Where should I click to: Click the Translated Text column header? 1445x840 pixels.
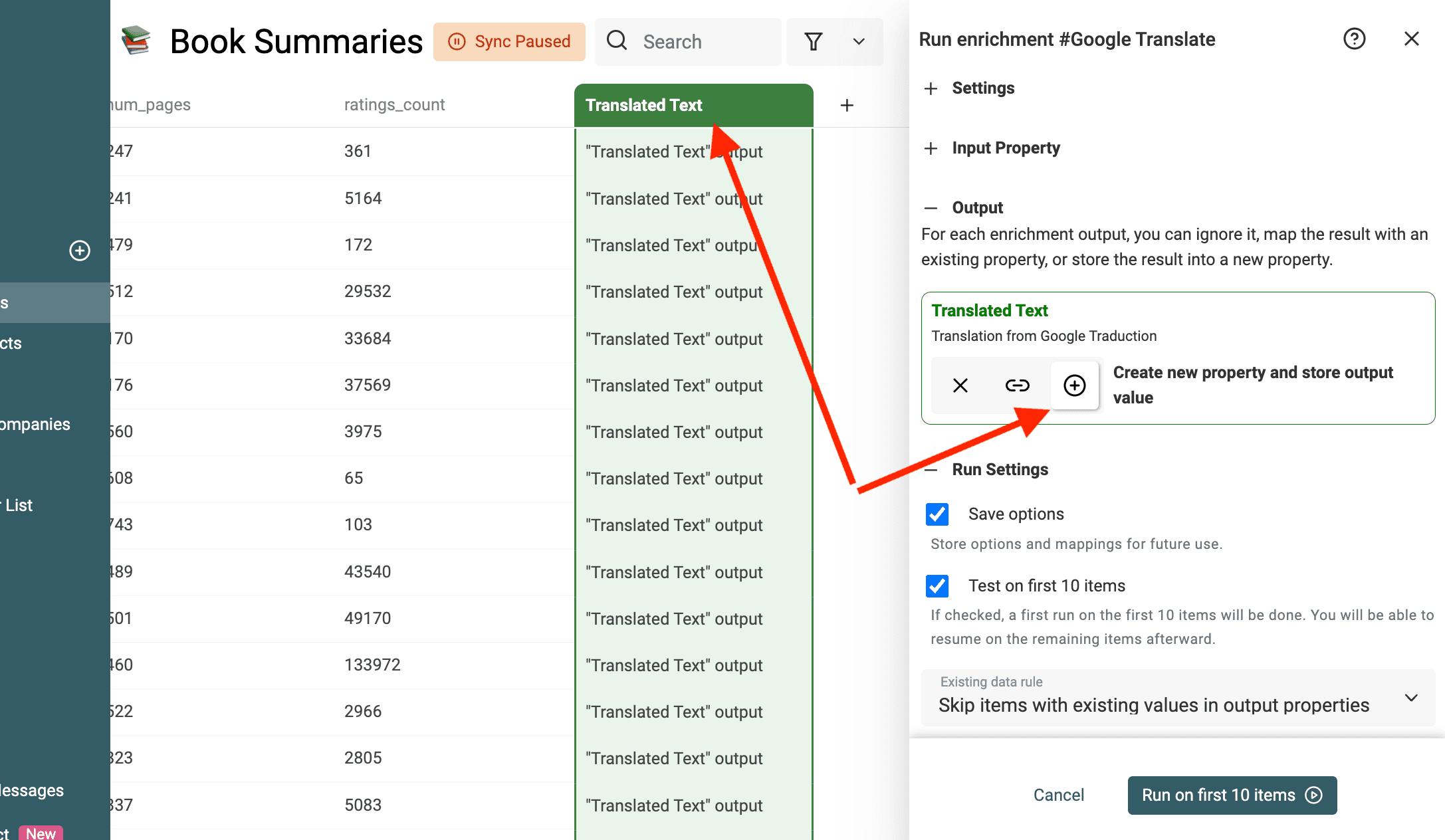pos(693,105)
